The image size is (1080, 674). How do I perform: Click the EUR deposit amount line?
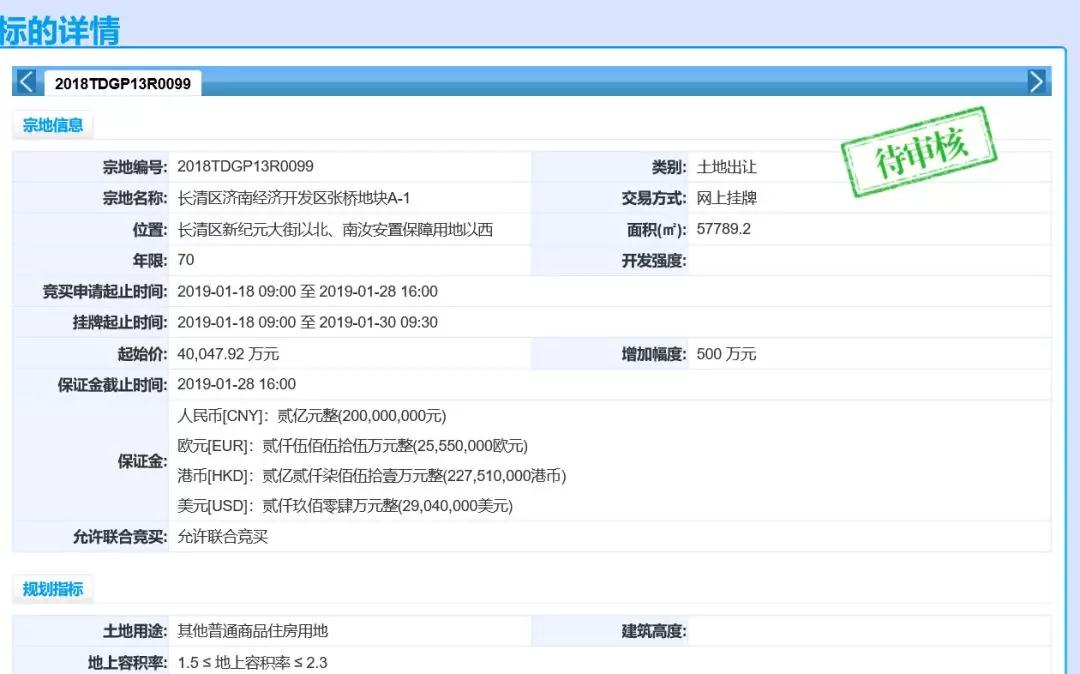(352, 446)
